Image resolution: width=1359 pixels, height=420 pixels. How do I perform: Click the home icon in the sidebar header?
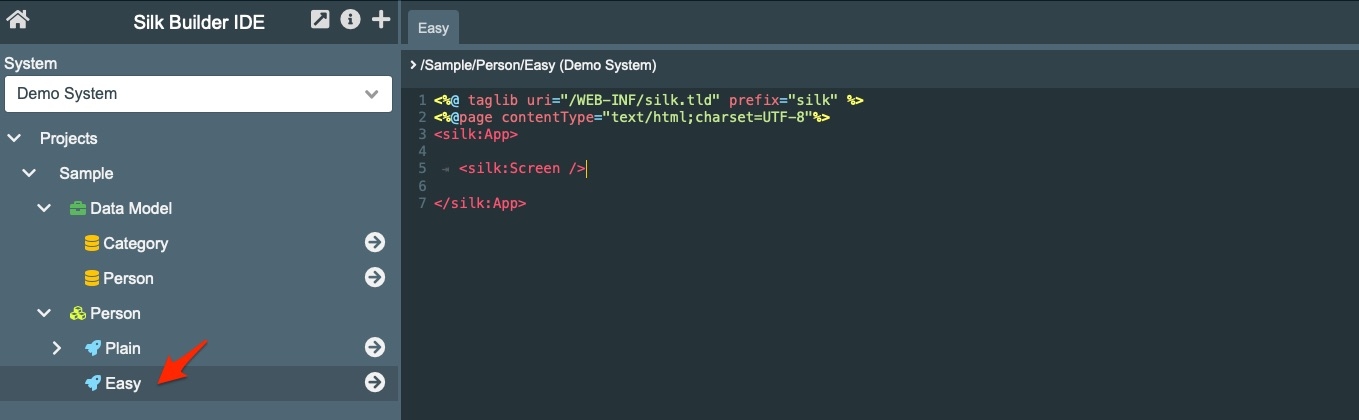click(17, 20)
